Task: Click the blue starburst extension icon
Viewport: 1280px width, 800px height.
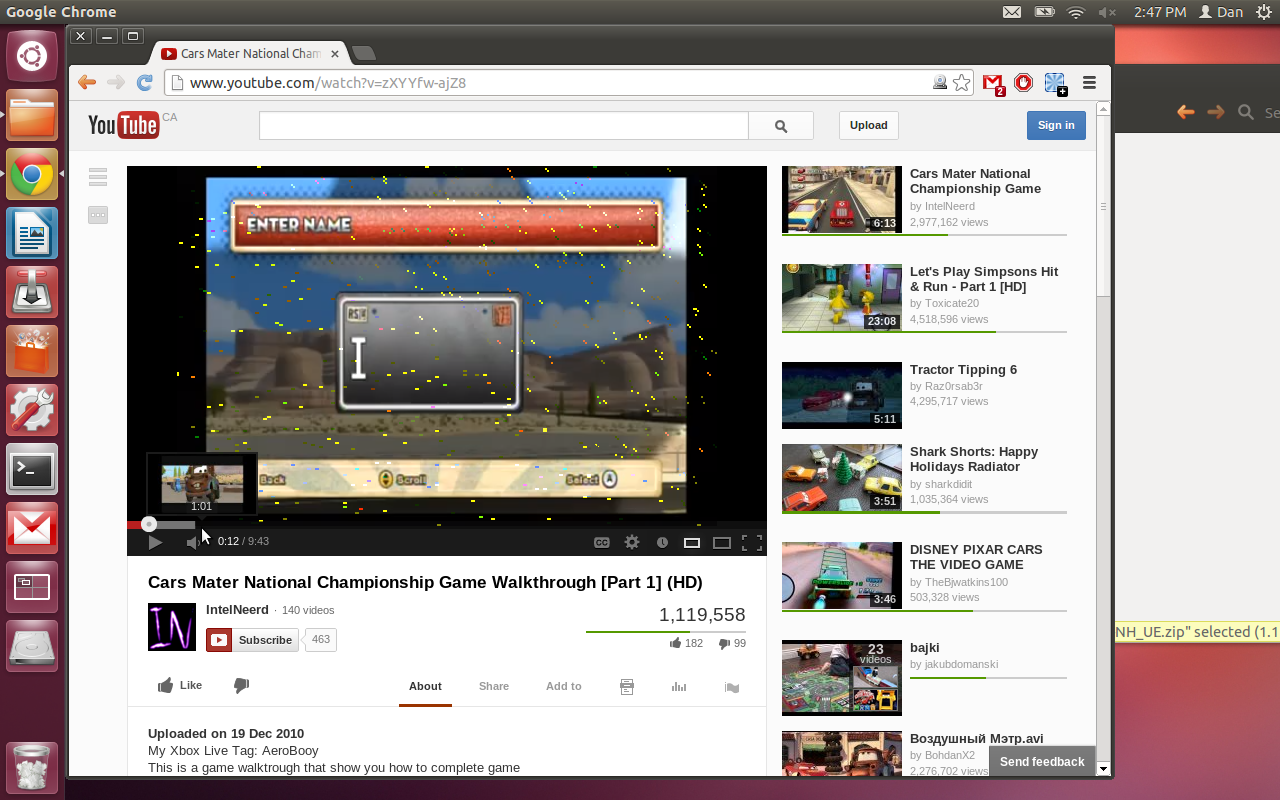Action: coord(1056,84)
